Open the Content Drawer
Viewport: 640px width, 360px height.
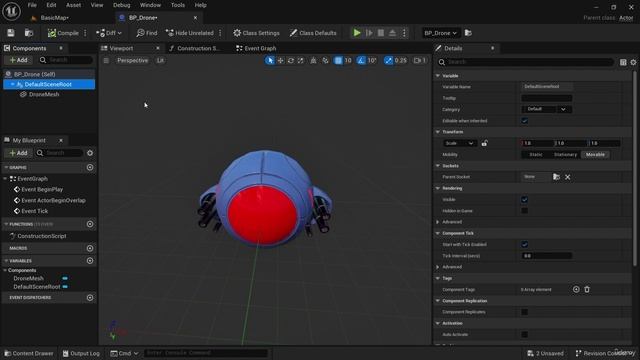coord(29,353)
